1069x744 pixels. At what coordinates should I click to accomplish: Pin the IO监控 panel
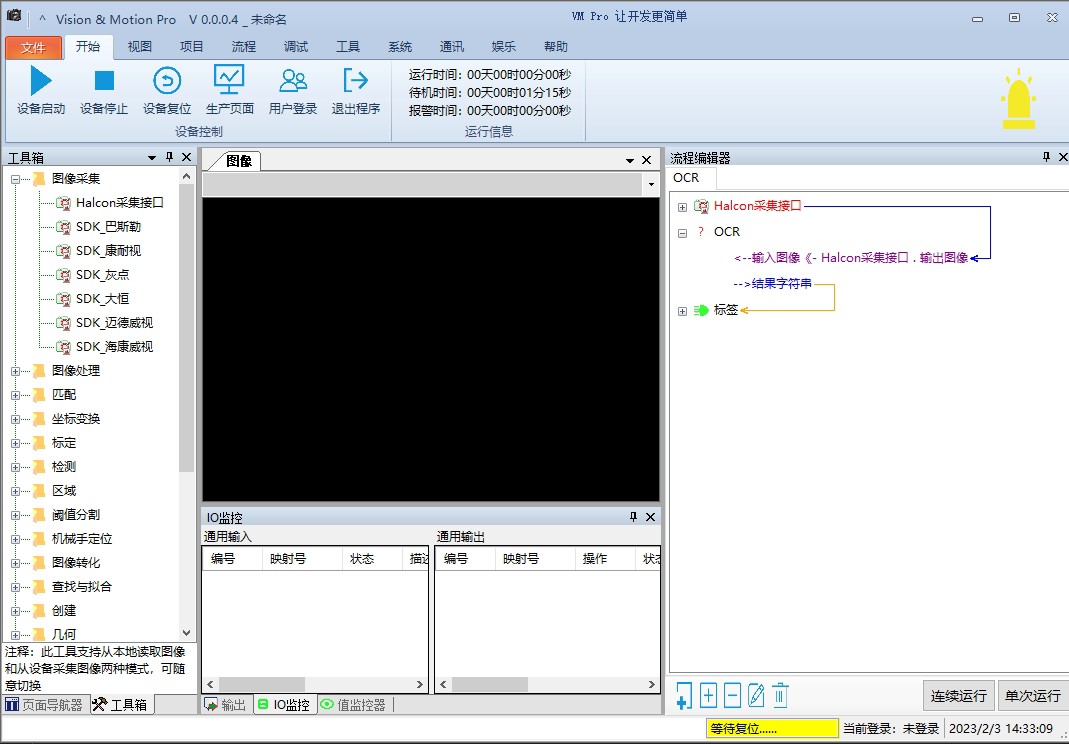[x=633, y=517]
